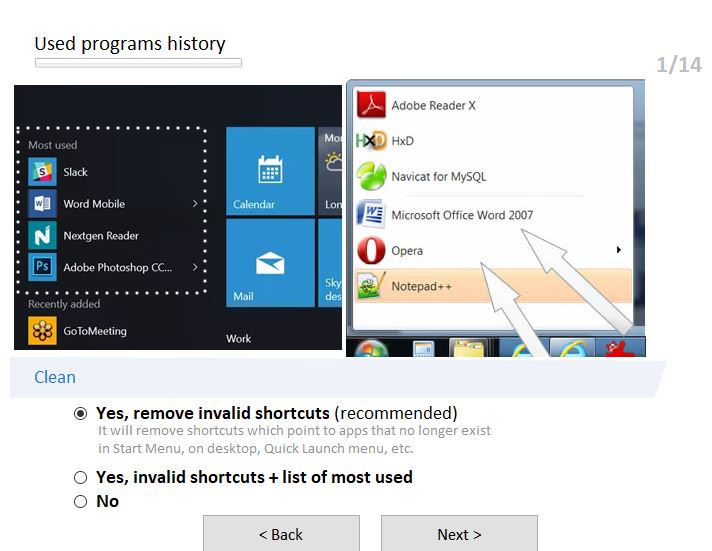
Task: Click the folder icon in the taskbar
Action: click(468, 348)
